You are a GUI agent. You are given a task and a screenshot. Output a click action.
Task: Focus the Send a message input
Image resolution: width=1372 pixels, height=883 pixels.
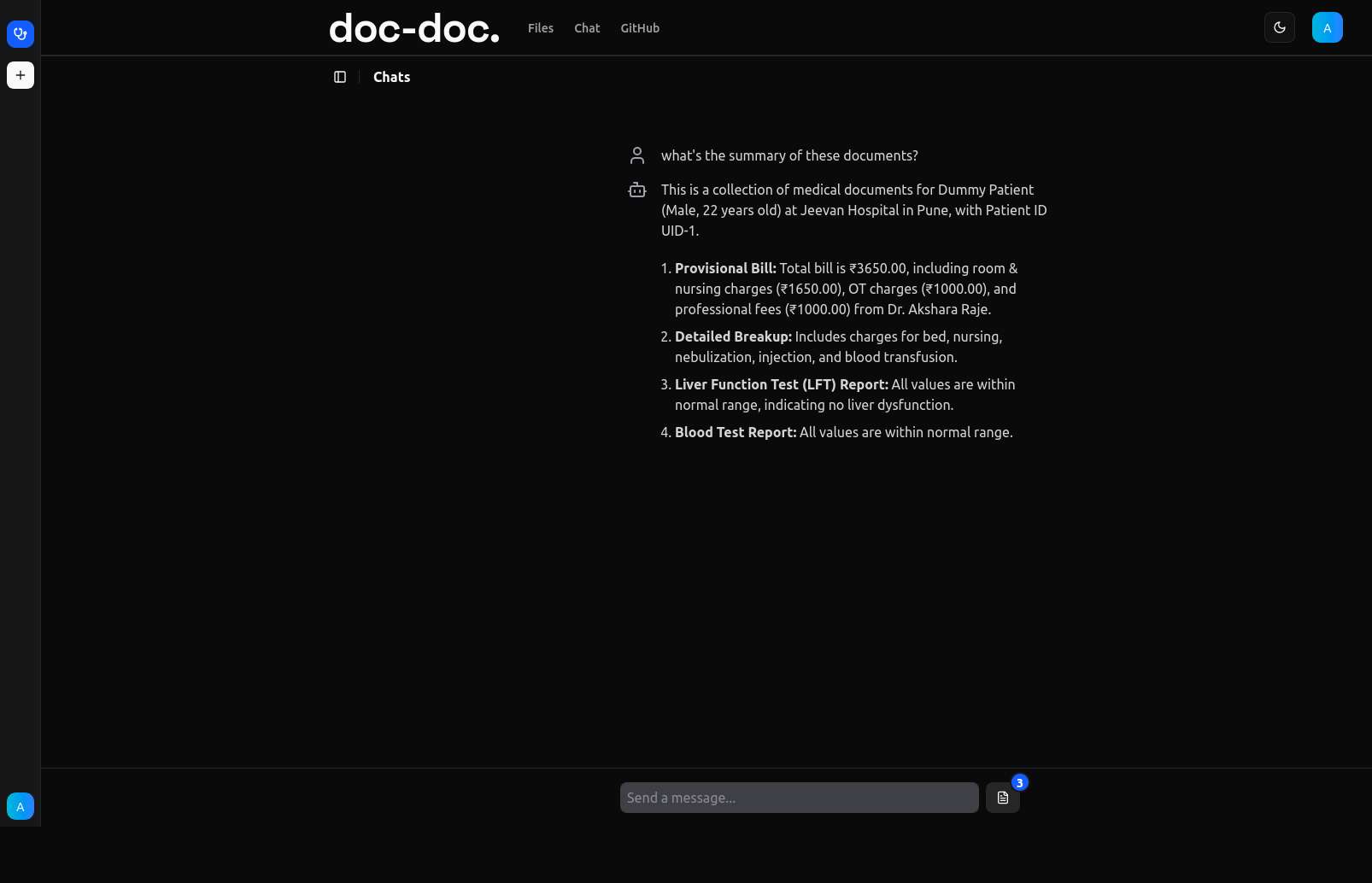point(800,798)
